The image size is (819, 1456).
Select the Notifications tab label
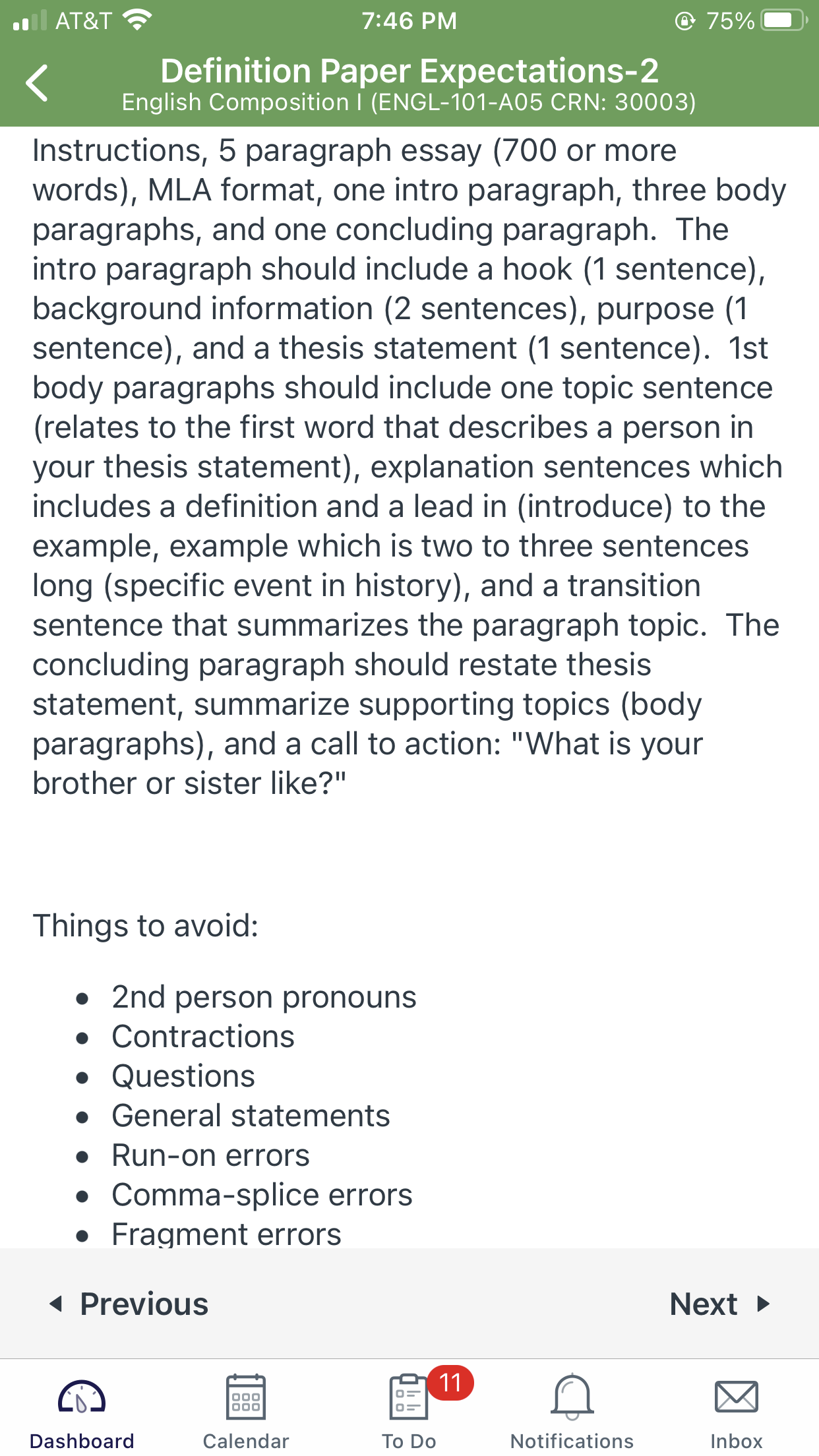point(572,1441)
